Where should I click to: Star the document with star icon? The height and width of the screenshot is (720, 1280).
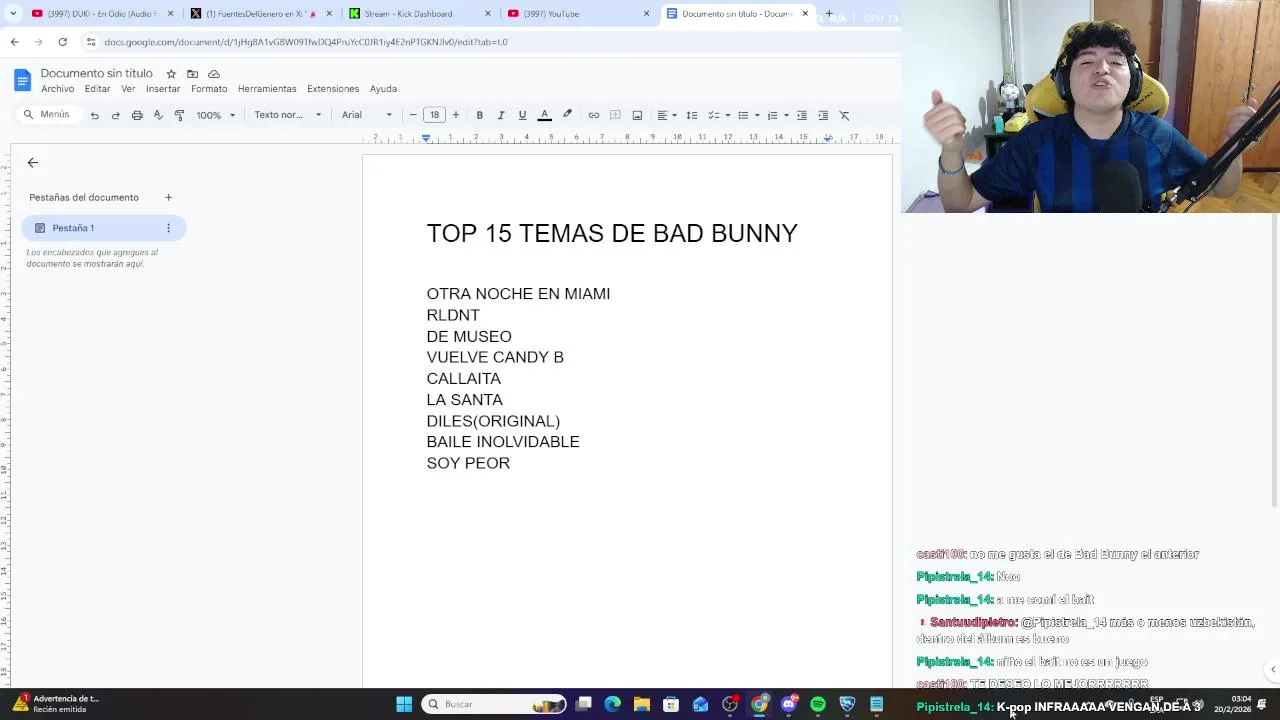pos(171,74)
